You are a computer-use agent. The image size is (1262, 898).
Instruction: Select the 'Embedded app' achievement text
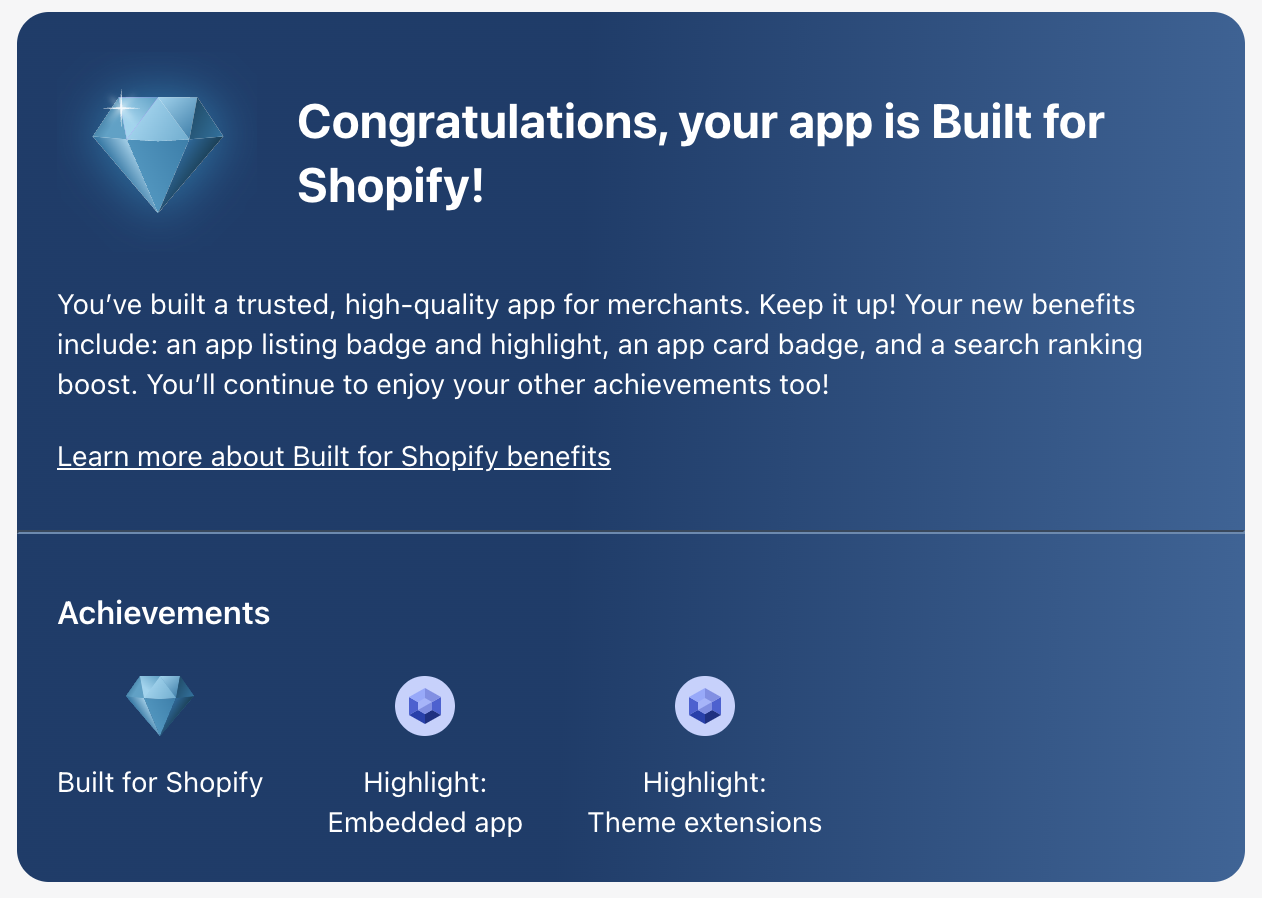(425, 823)
